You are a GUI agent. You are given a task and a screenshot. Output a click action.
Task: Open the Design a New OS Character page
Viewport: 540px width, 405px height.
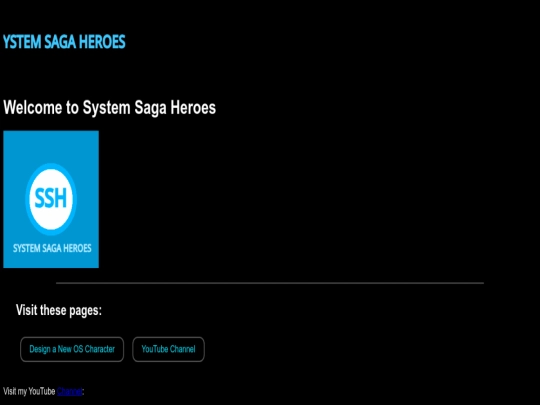(72, 349)
